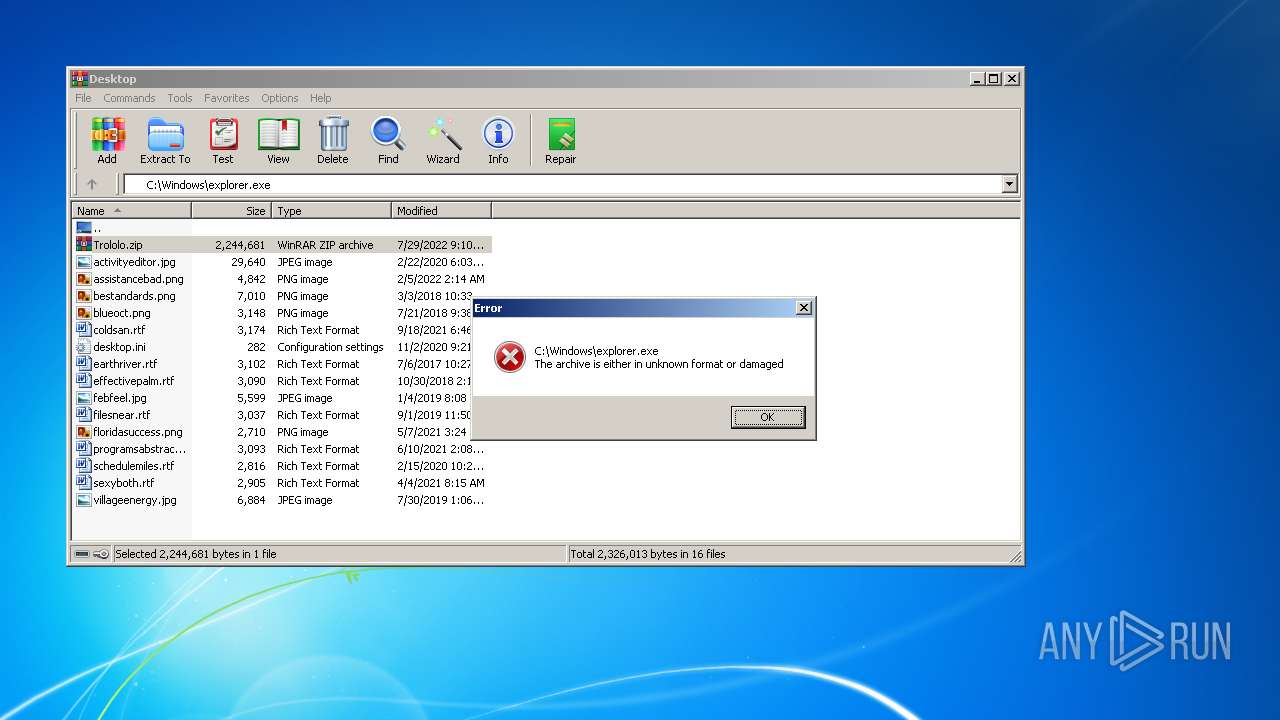Image resolution: width=1280 pixels, height=720 pixels.
Task: Show archive Info
Action: 498,140
